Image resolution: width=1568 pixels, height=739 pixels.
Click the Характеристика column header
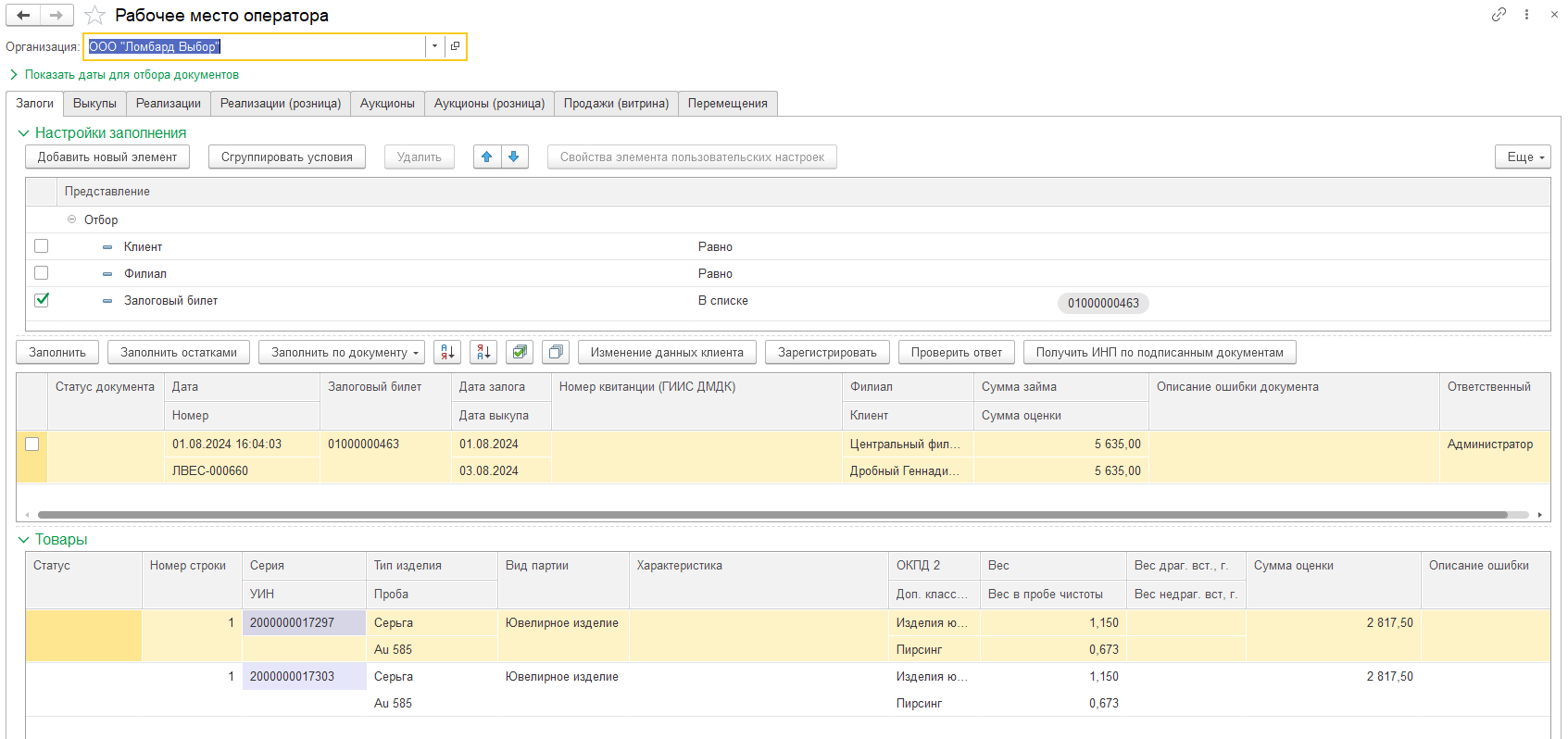(759, 565)
